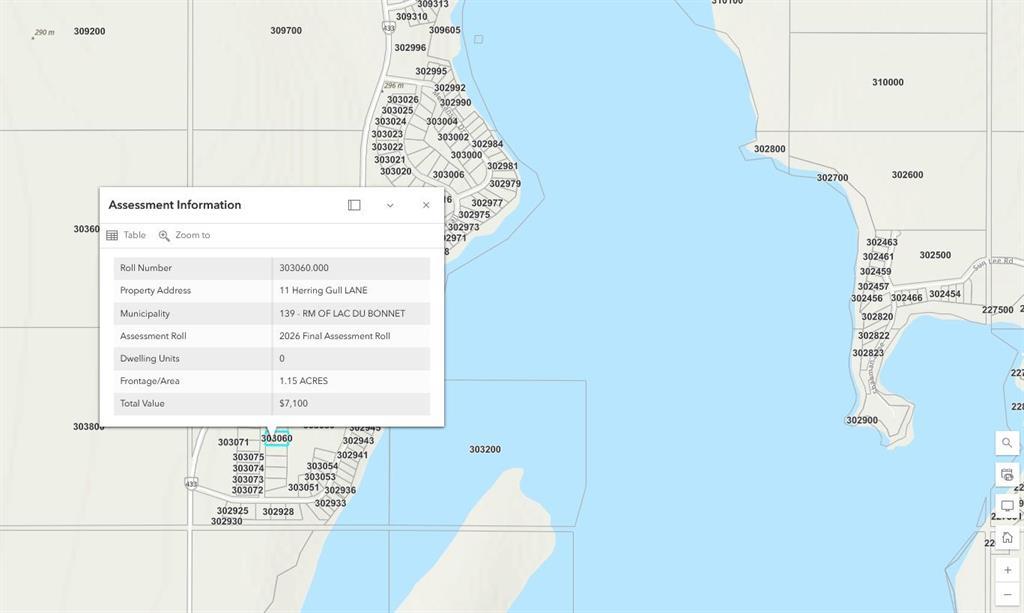Image resolution: width=1024 pixels, height=613 pixels.
Task: Click the Total Value row showing $7,100
Action: [x=293, y=404]
